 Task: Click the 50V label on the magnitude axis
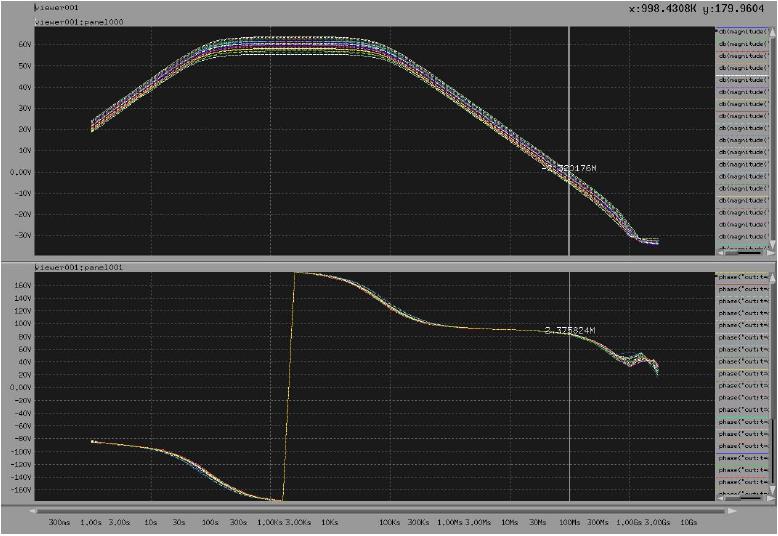pos(24,66)
